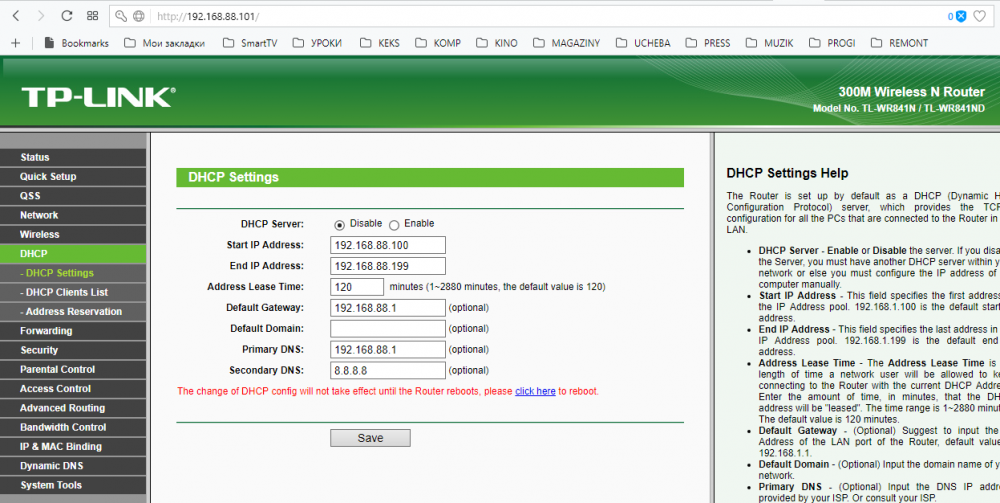Click the Start IP Address field

(x=388, y=245)
